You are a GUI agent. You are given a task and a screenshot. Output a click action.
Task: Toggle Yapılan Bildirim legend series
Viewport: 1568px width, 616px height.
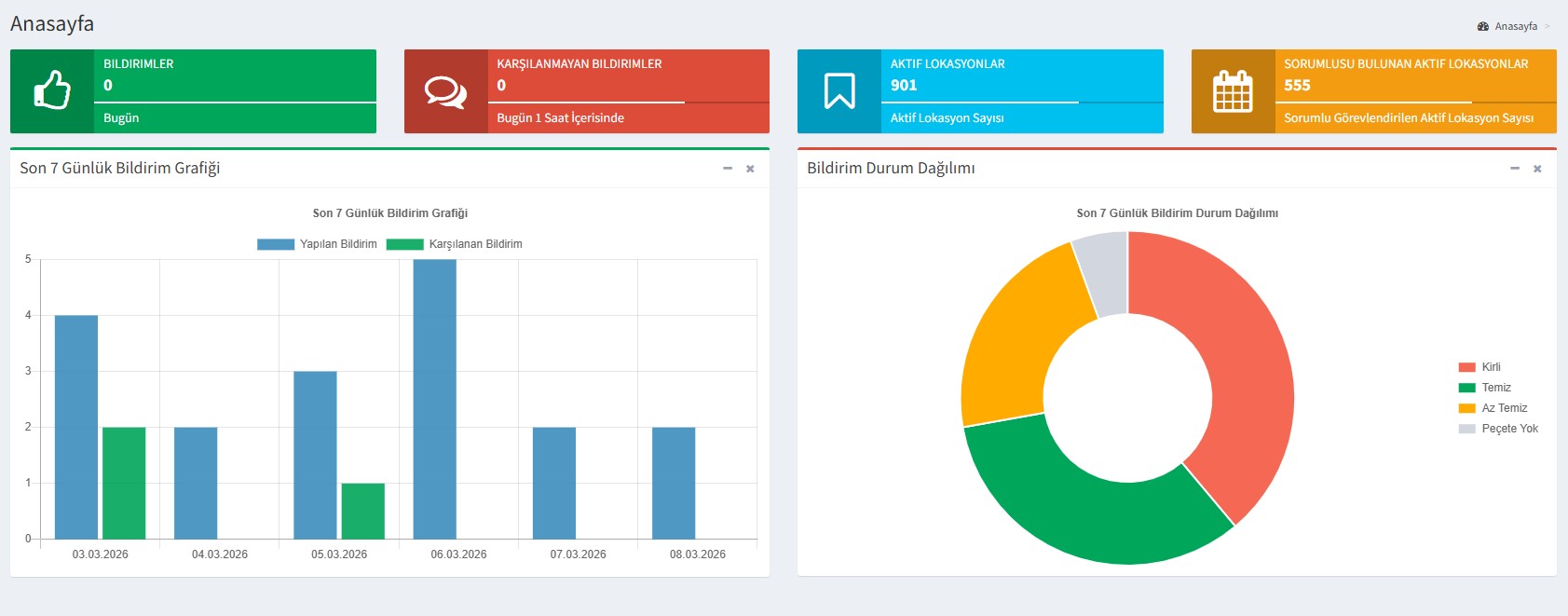(318, 244)
